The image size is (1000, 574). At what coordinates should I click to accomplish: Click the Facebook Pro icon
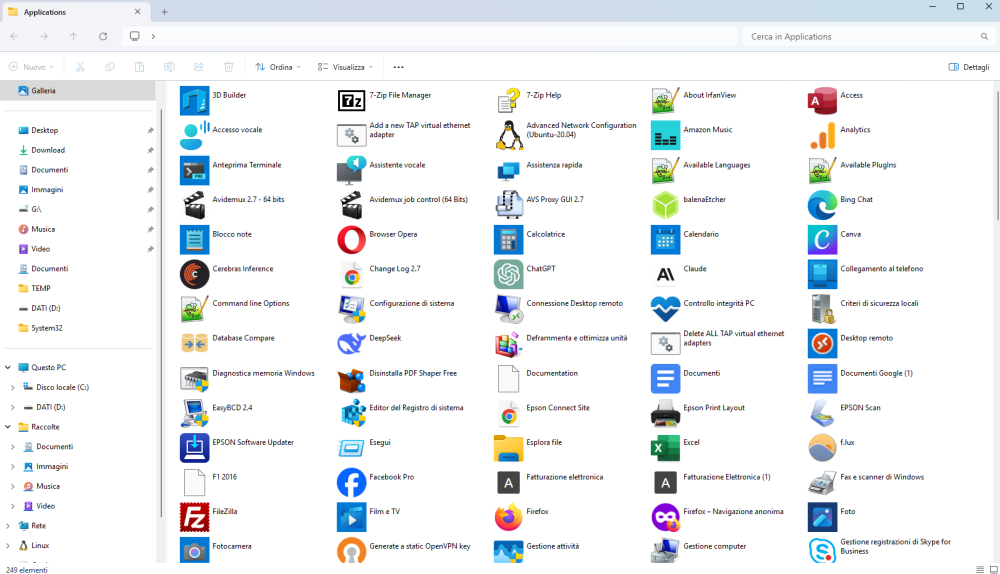coord(351,482)
